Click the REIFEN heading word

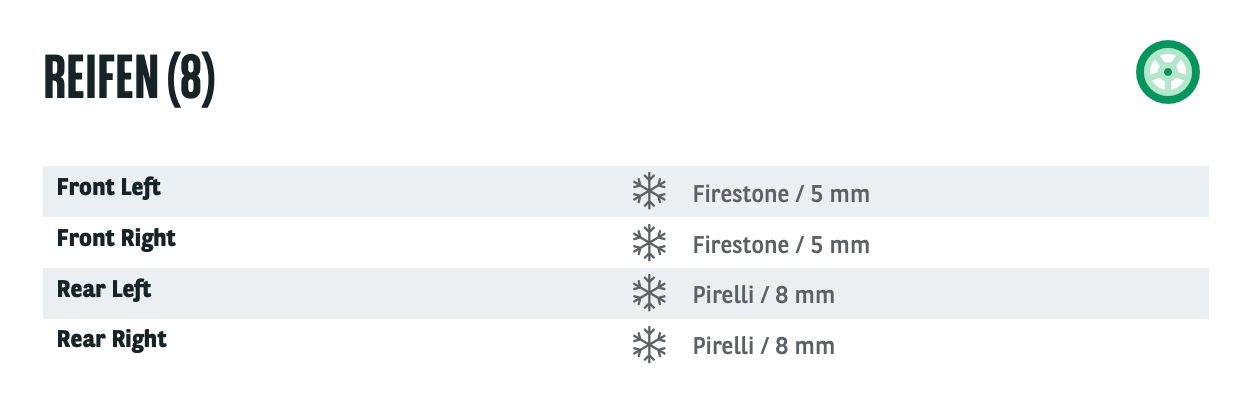pyautogui.click(x=101, y=77)
